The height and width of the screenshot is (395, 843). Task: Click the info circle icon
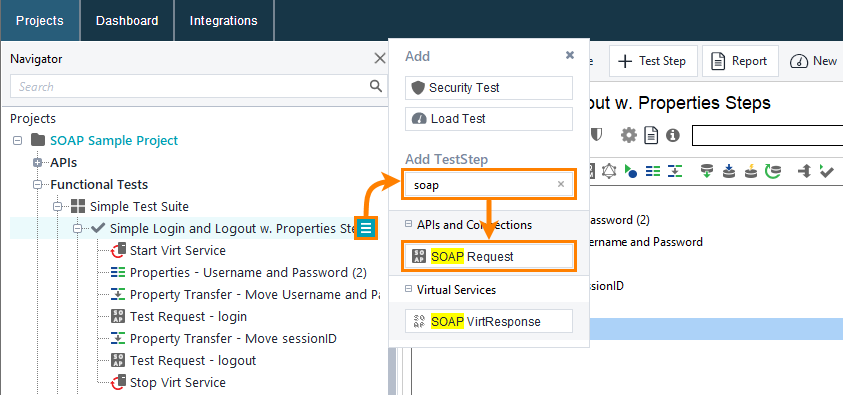coord(673,135)
